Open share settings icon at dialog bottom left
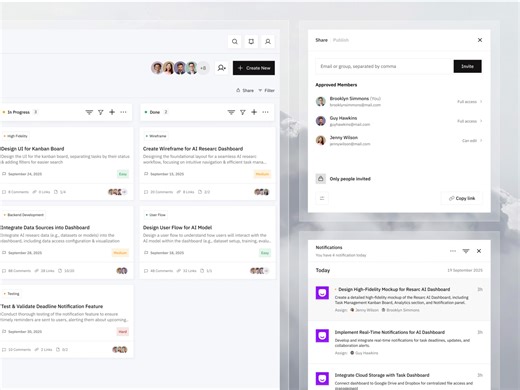This screenshot has height=390, width=520. pyautogui.click(x=322, y=198)
